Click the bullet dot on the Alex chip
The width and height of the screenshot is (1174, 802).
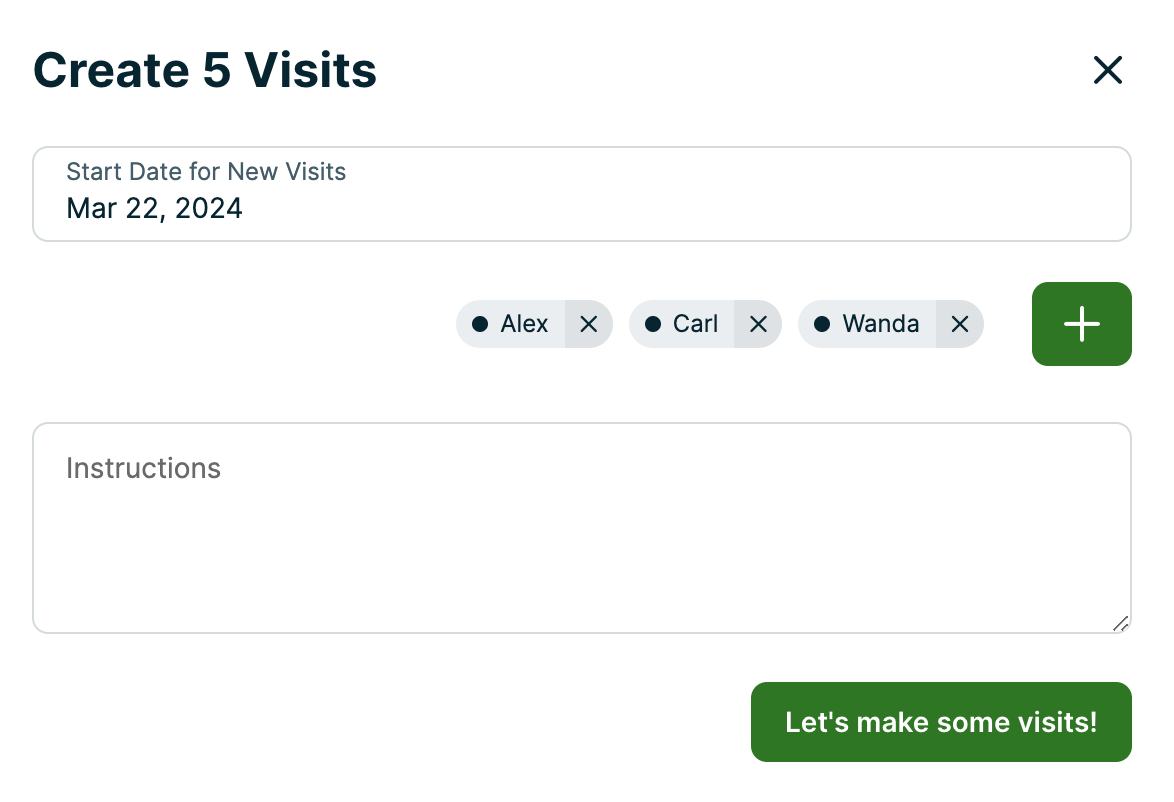482,323
